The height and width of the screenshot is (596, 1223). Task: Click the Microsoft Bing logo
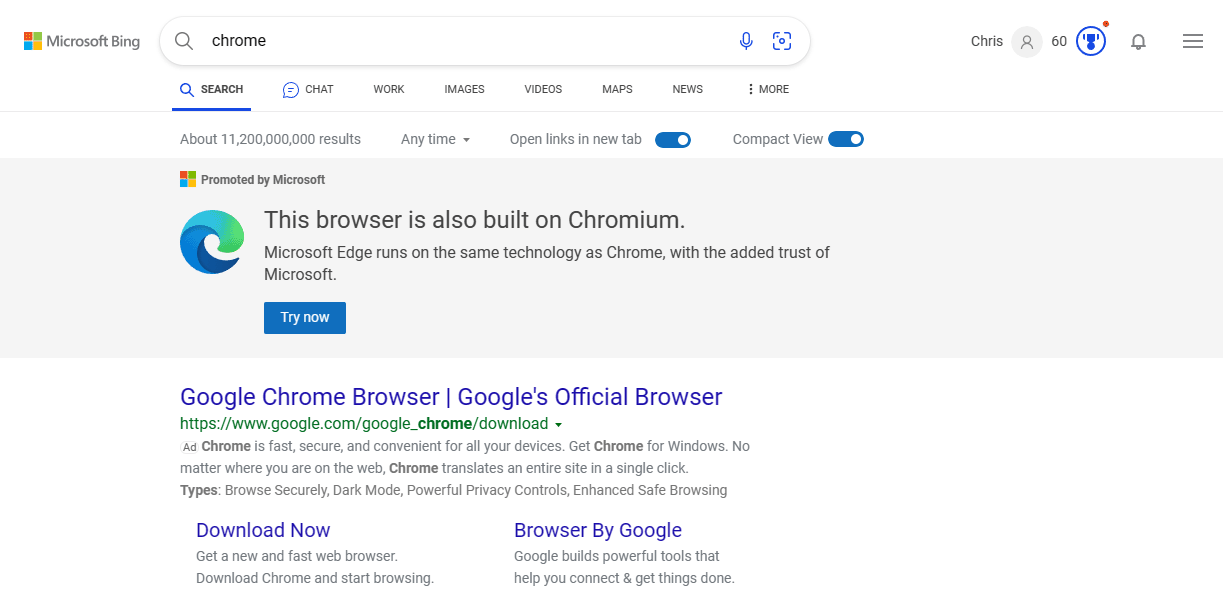tap(82, 41)
